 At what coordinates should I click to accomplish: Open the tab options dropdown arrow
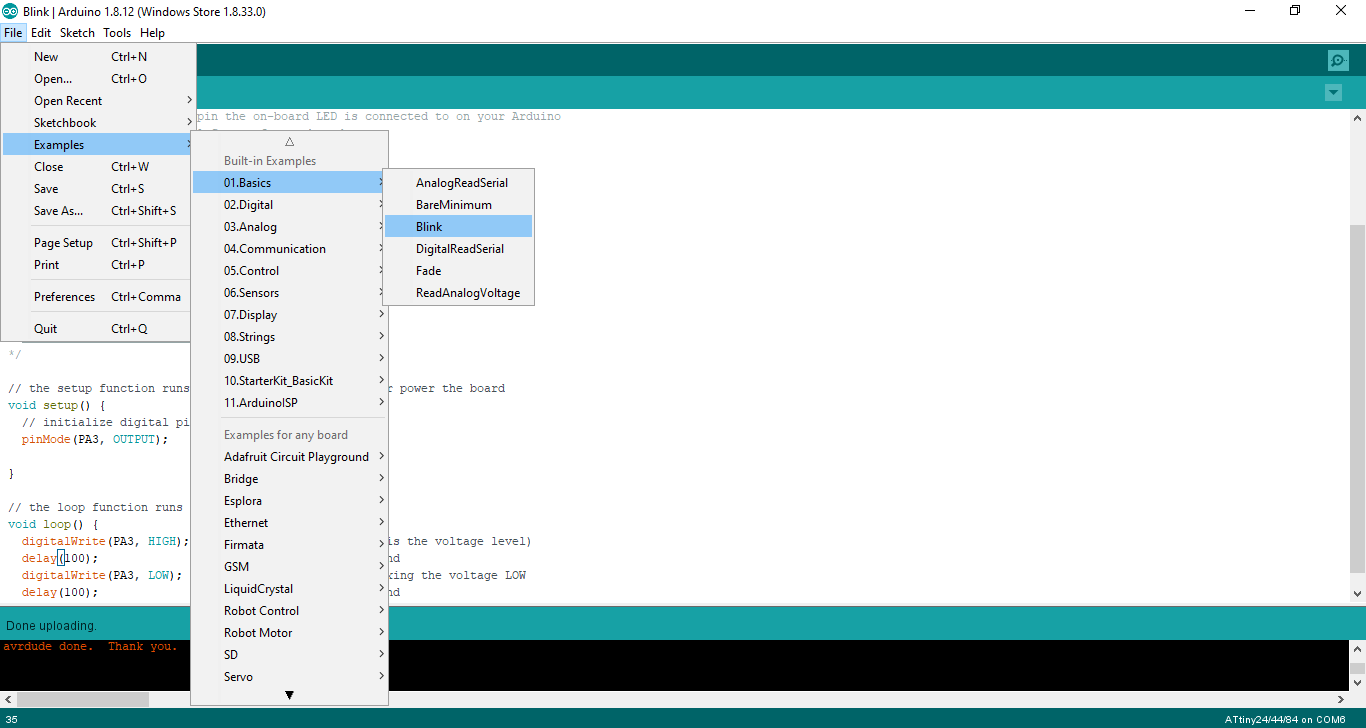tap(1333, 93)
